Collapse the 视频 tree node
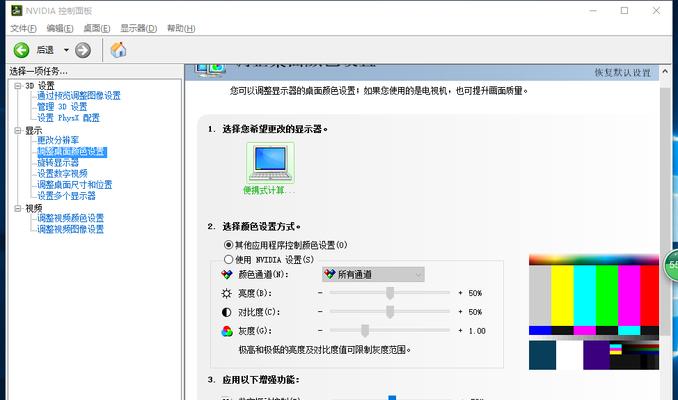Image resolution: width=678 pixels, height=400 pixels. (x=18, y=208)
